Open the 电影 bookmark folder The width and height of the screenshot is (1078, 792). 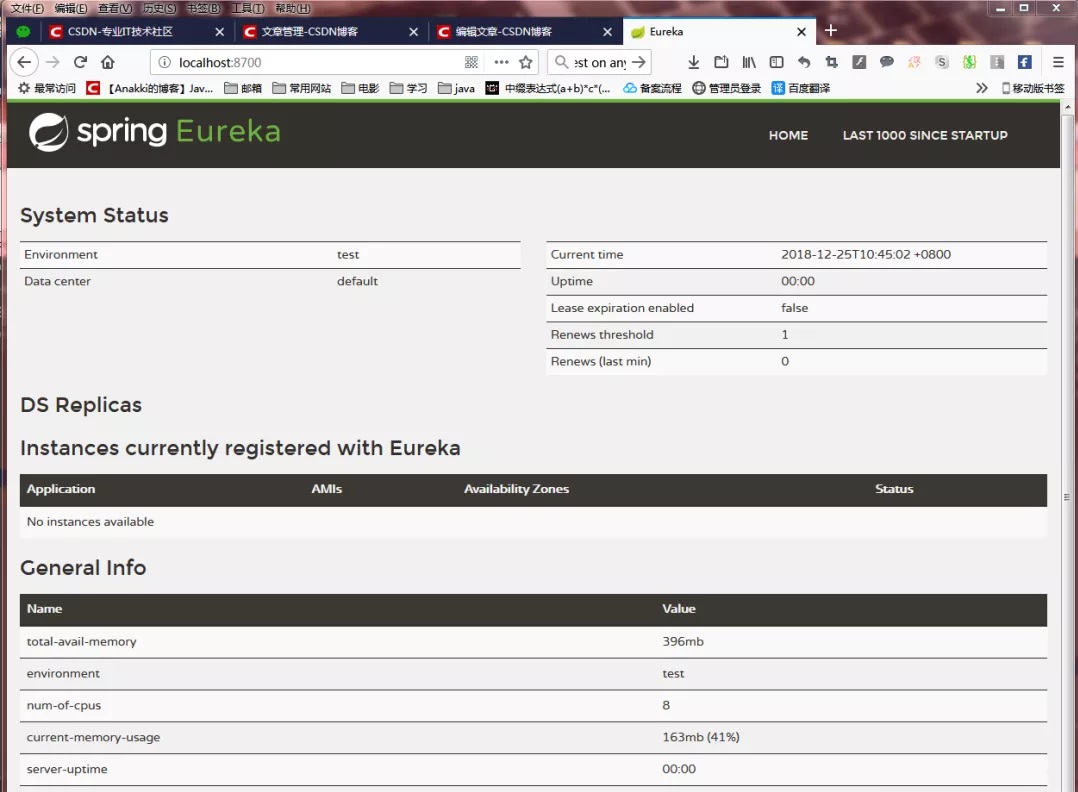(x=360, y=88)
